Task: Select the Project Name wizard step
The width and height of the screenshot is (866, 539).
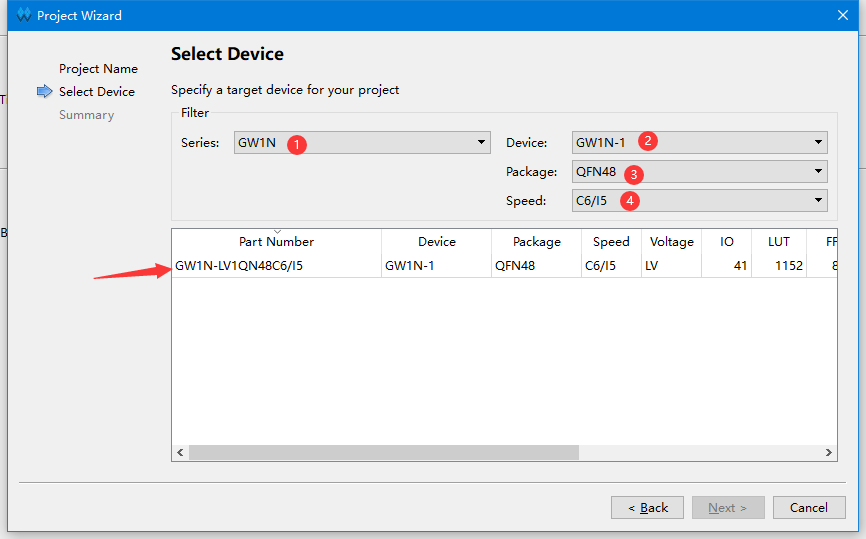Action: click(98, 68)
